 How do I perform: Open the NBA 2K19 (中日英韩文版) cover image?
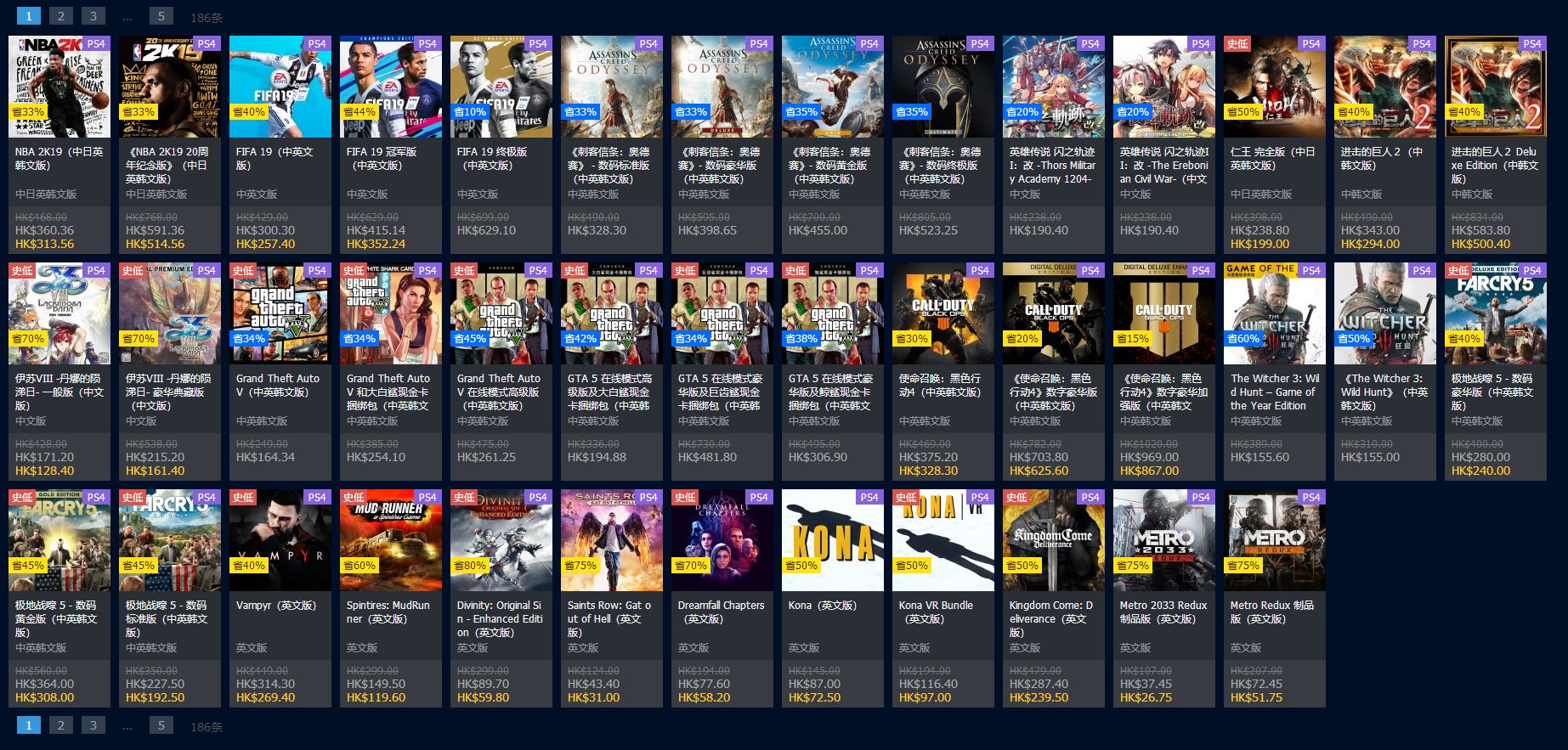click(59, 87)
